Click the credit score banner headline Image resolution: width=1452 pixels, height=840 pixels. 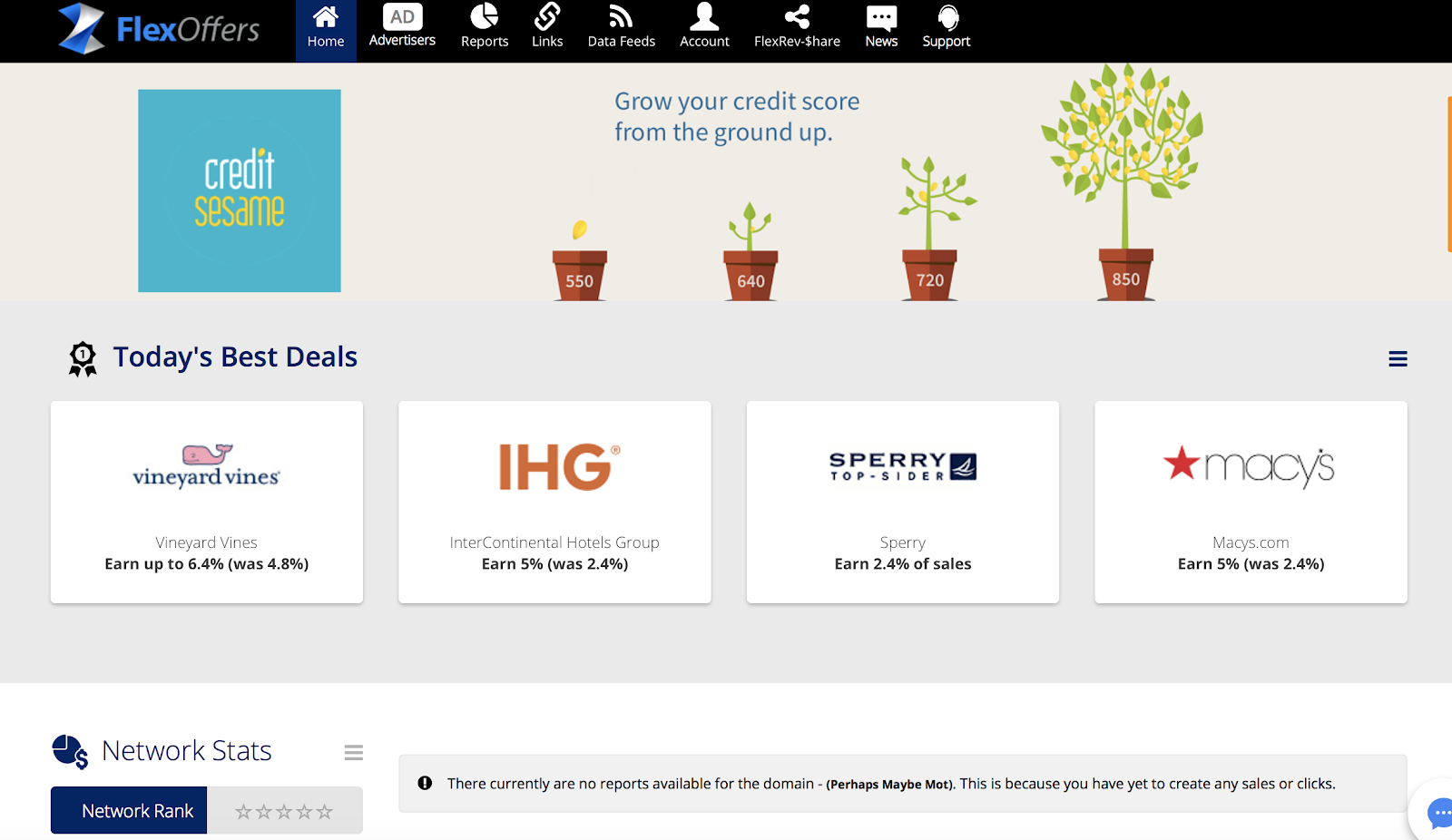click(737, 117)
